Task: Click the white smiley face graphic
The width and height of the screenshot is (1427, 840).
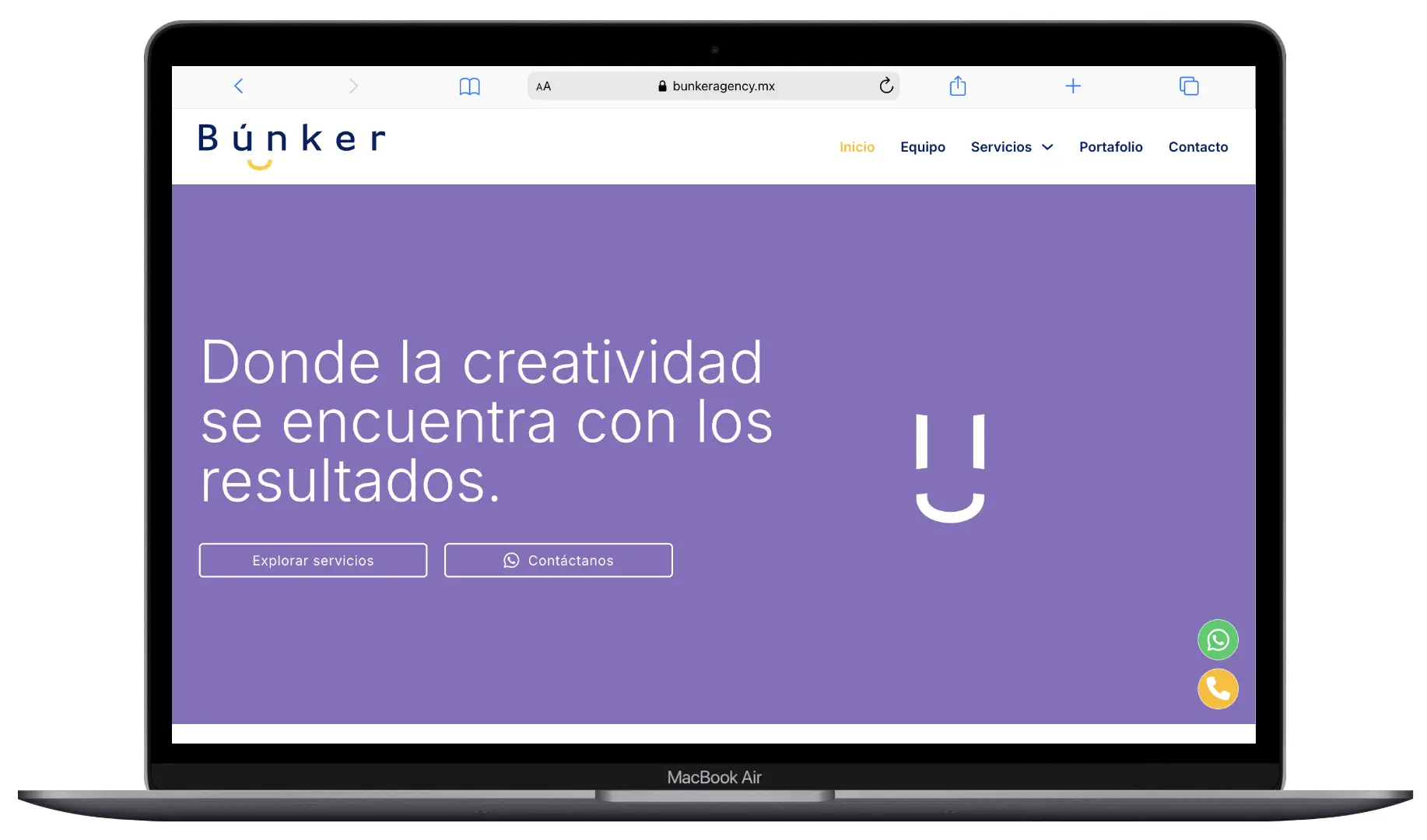Action: pos(950,468)
